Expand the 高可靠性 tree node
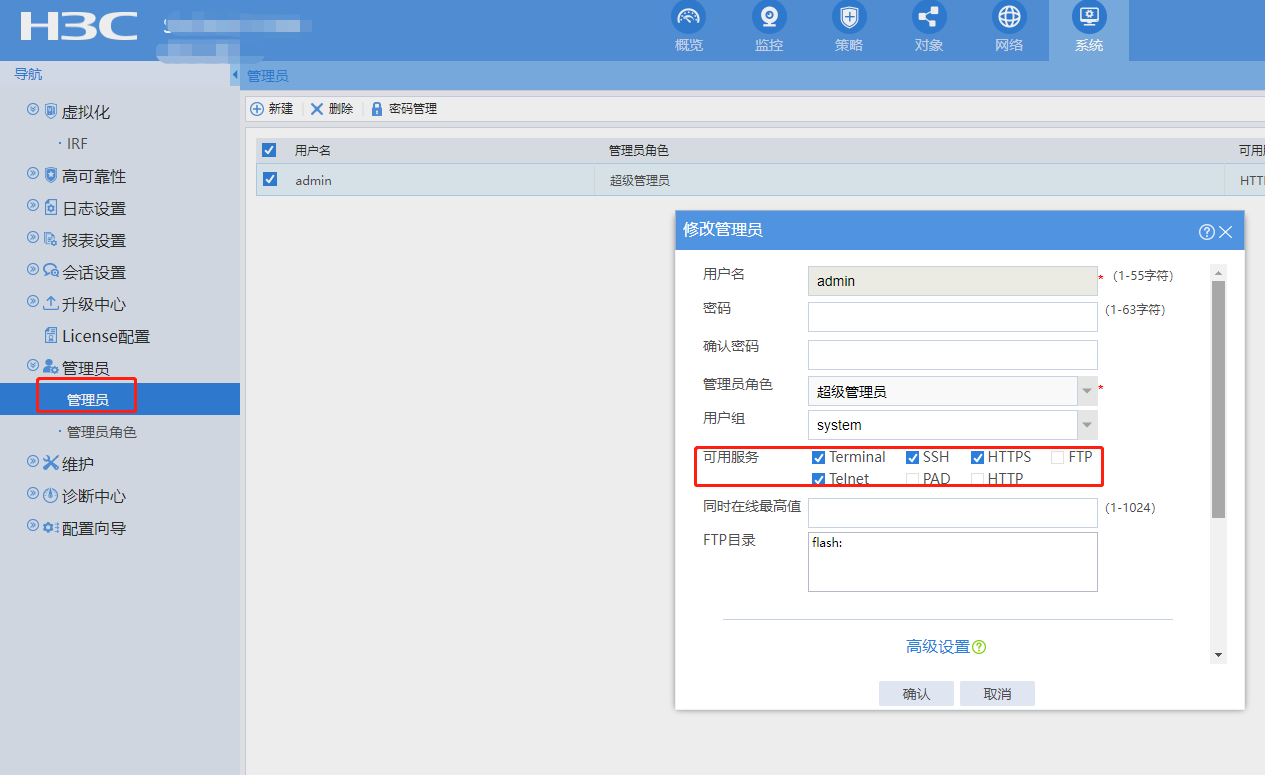The height and width of the screenshot is (775, 1265). click(33, 173)
